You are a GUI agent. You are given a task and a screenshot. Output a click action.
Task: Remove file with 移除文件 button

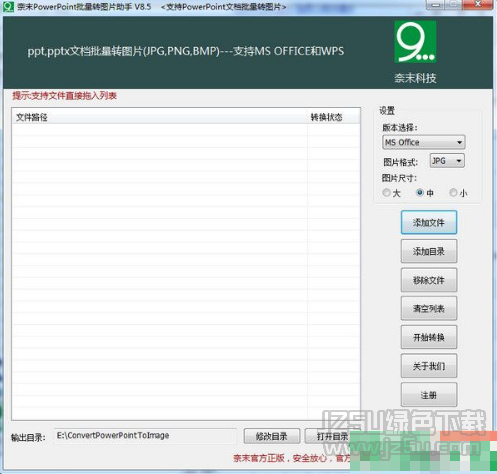[x=429, y=280]
